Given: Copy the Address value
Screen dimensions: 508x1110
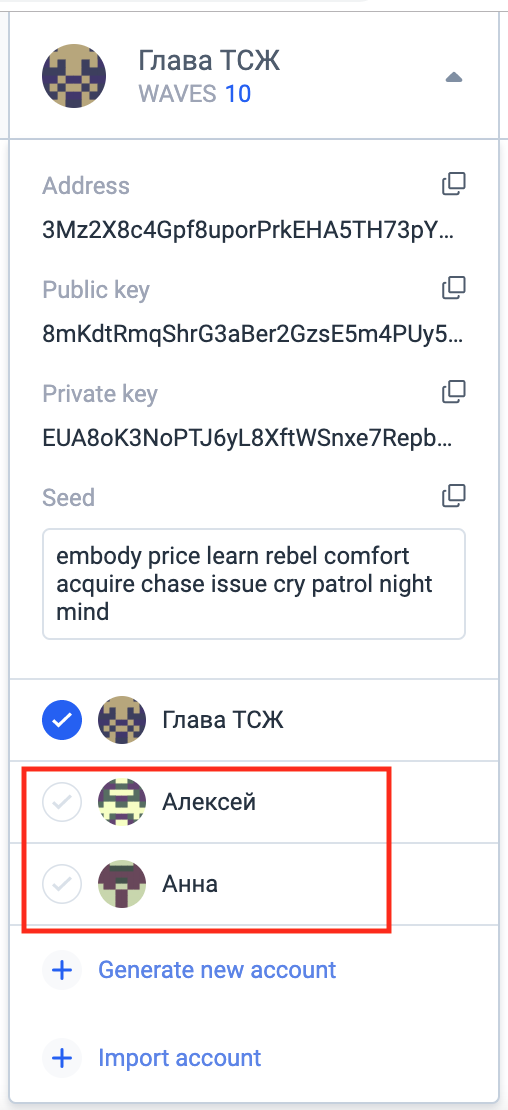Looking at the screenshot, I should 454,183.
